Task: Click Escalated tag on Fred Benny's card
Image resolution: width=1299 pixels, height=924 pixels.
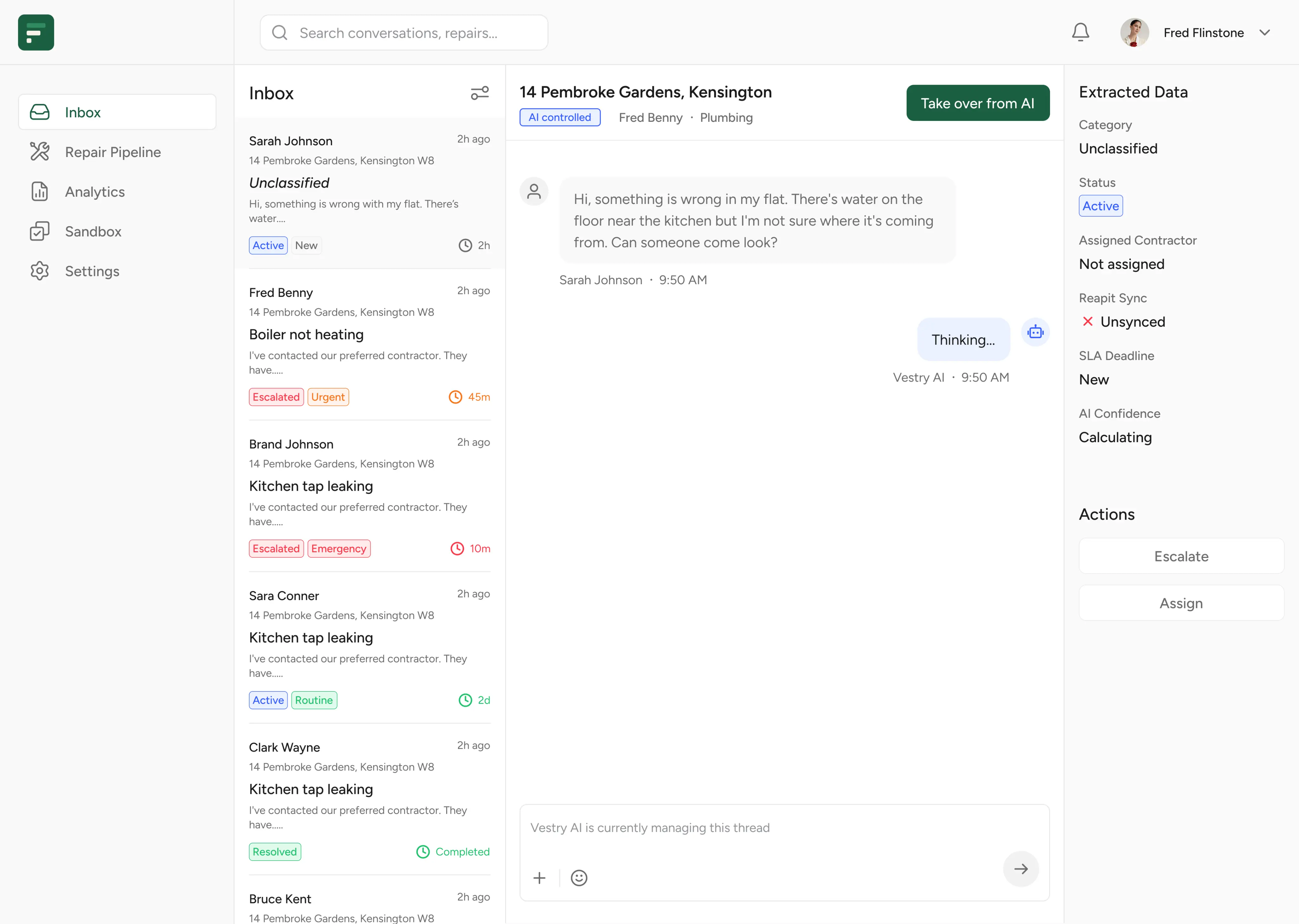Action: [276, 396]
